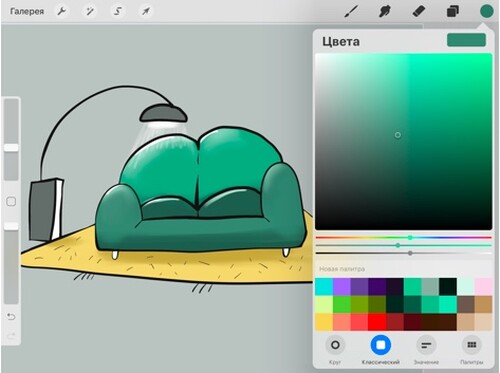Pick the salmon swatch in the palette
500x373 pixels.
[342, 322]
